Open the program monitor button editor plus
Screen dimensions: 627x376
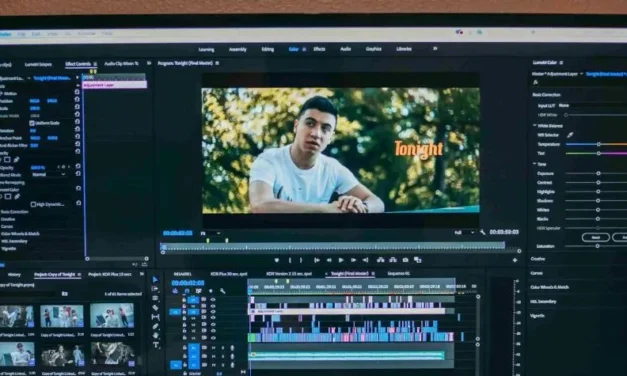pyautogui.click(x=515, y=260)
